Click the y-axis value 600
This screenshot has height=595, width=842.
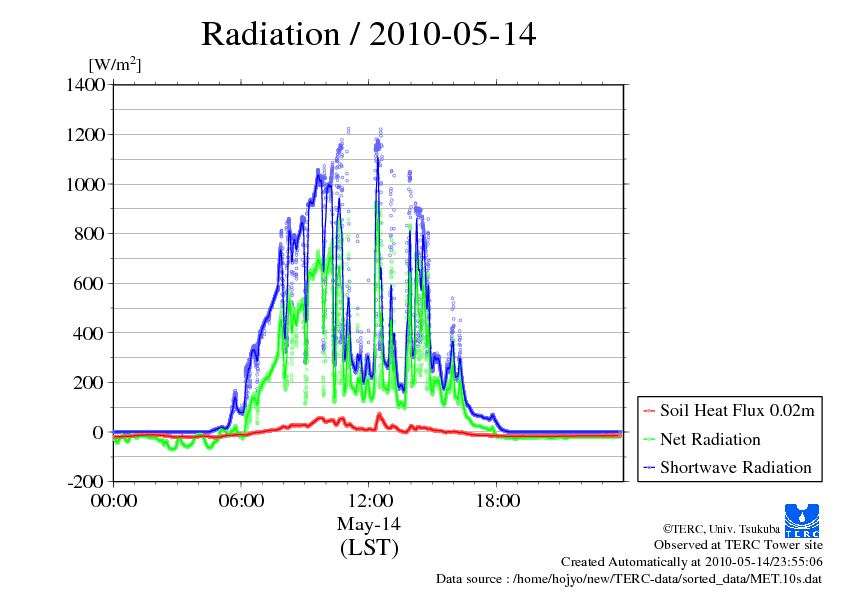[x=89, y=284]
